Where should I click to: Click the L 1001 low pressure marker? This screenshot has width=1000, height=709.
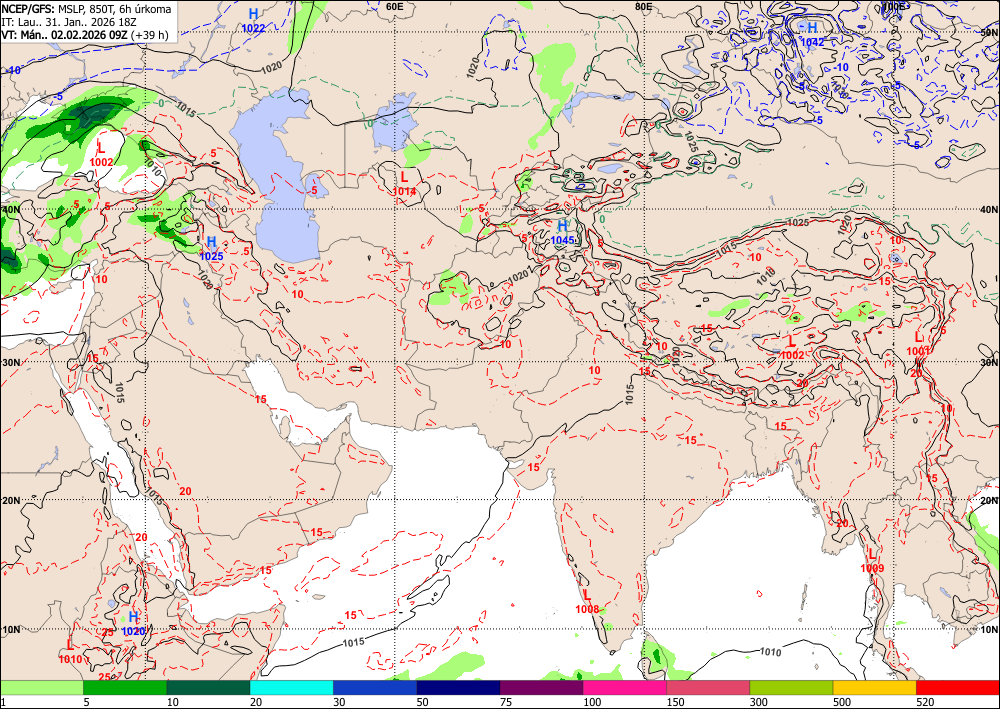point(918,343)
